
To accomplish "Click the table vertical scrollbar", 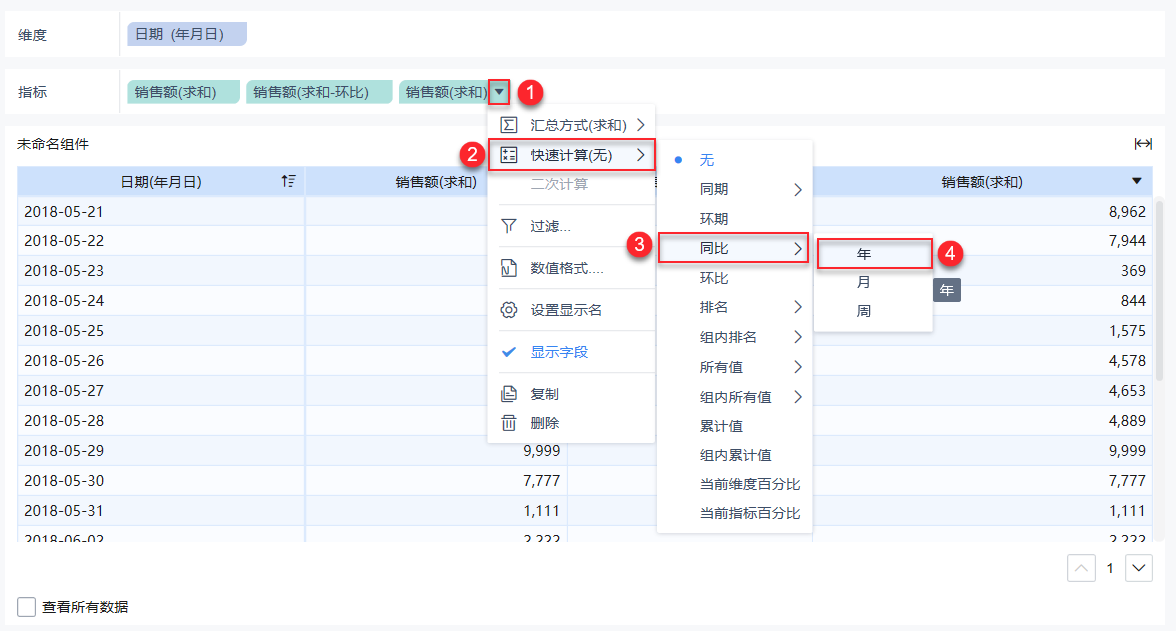I will coord(1159,290).
